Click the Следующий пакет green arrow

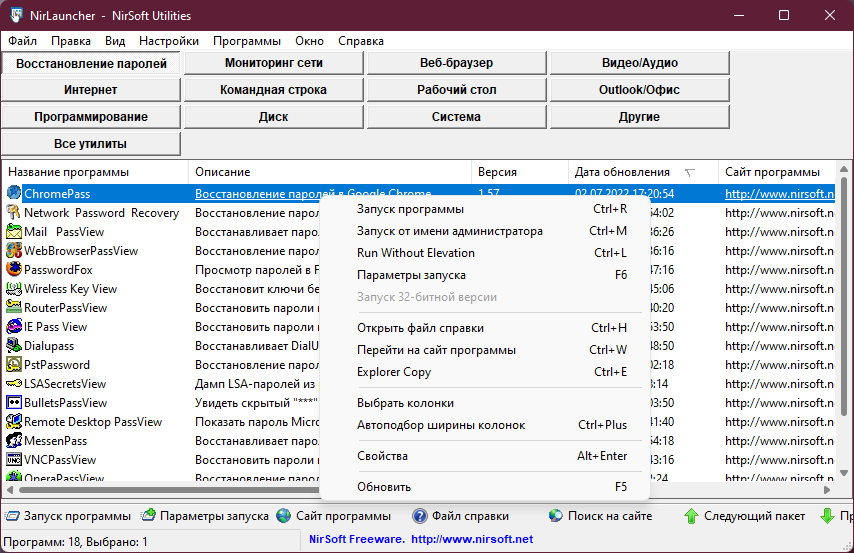[691, 515]
